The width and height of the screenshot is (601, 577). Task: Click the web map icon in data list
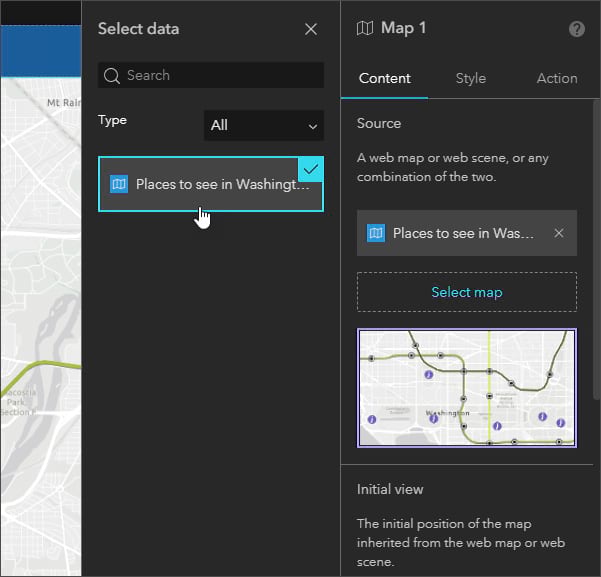coord(119,184)
